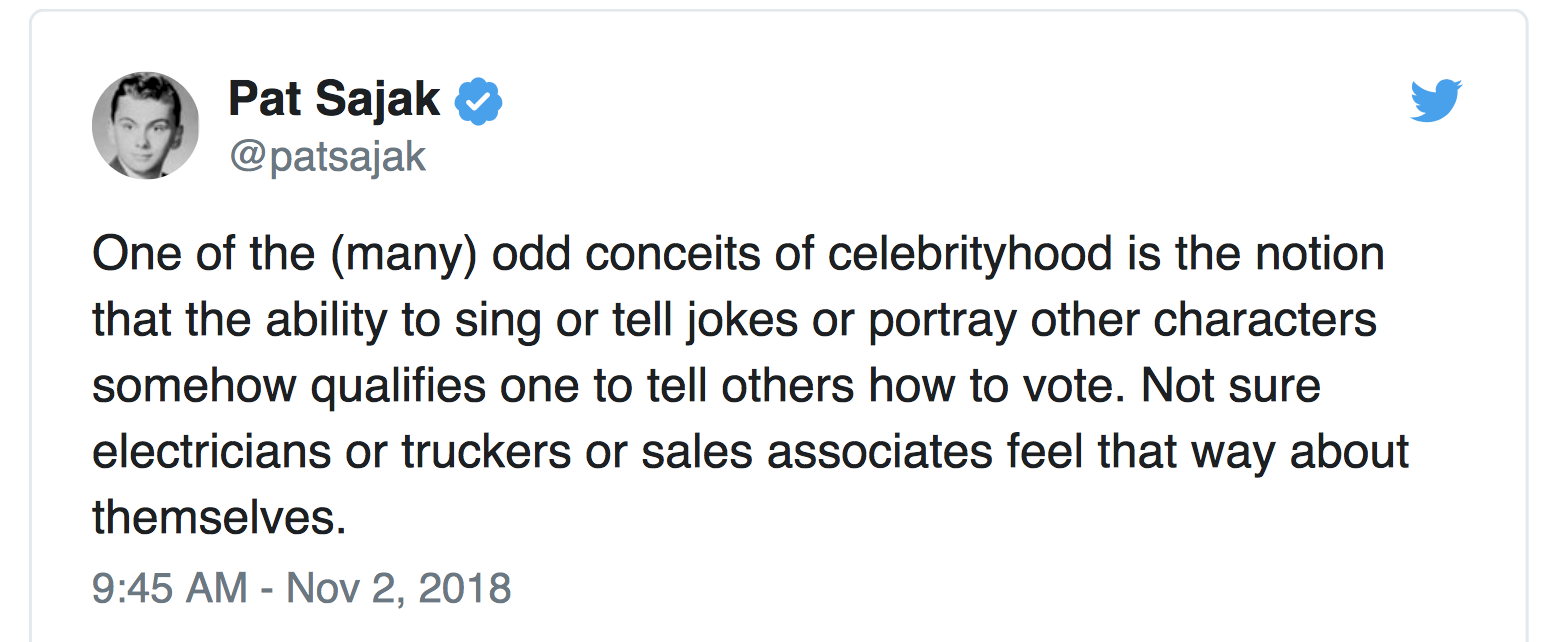Click the word "celebrityhood" in the tweet

970,254
